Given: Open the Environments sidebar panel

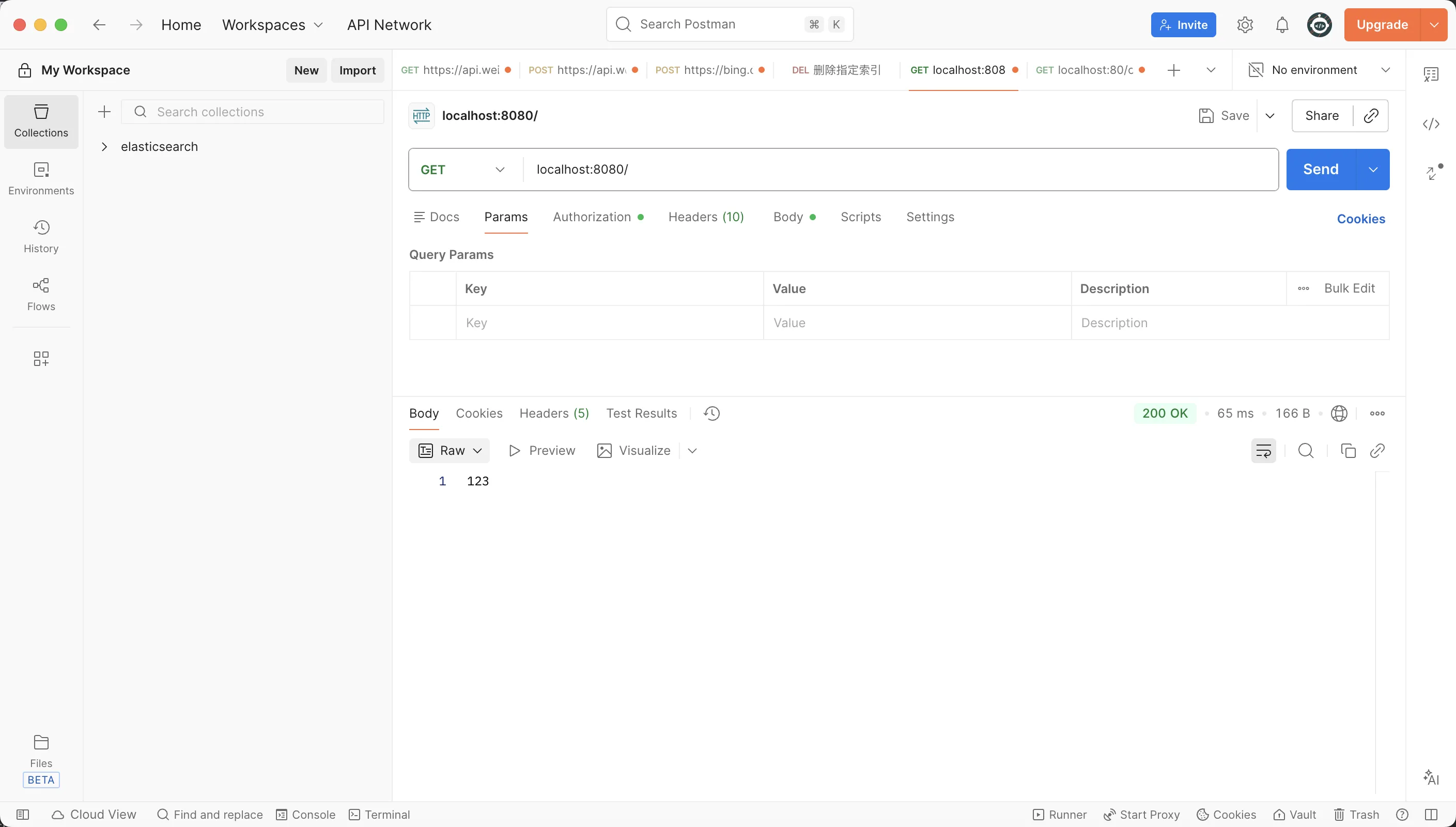Looking at the screenshot, I should [41, 178].
